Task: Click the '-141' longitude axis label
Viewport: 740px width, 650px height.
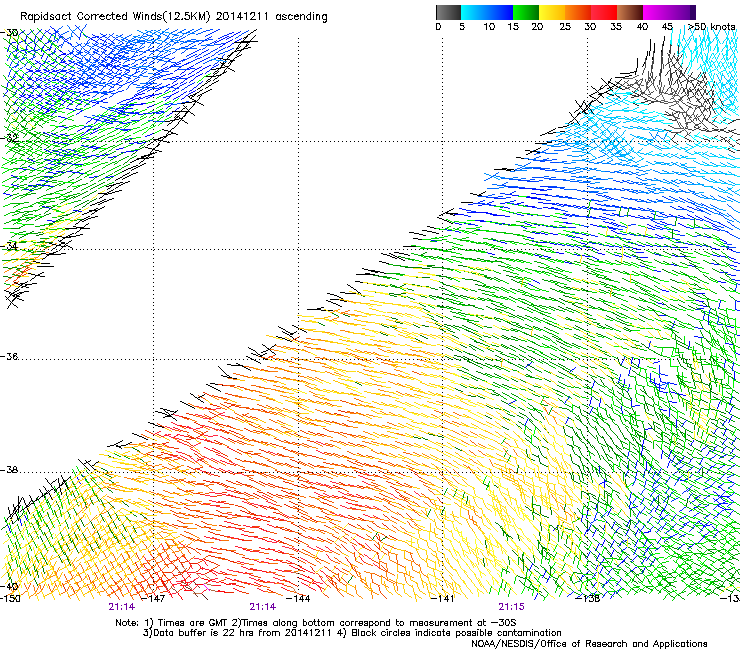Action: click(444, 599)
